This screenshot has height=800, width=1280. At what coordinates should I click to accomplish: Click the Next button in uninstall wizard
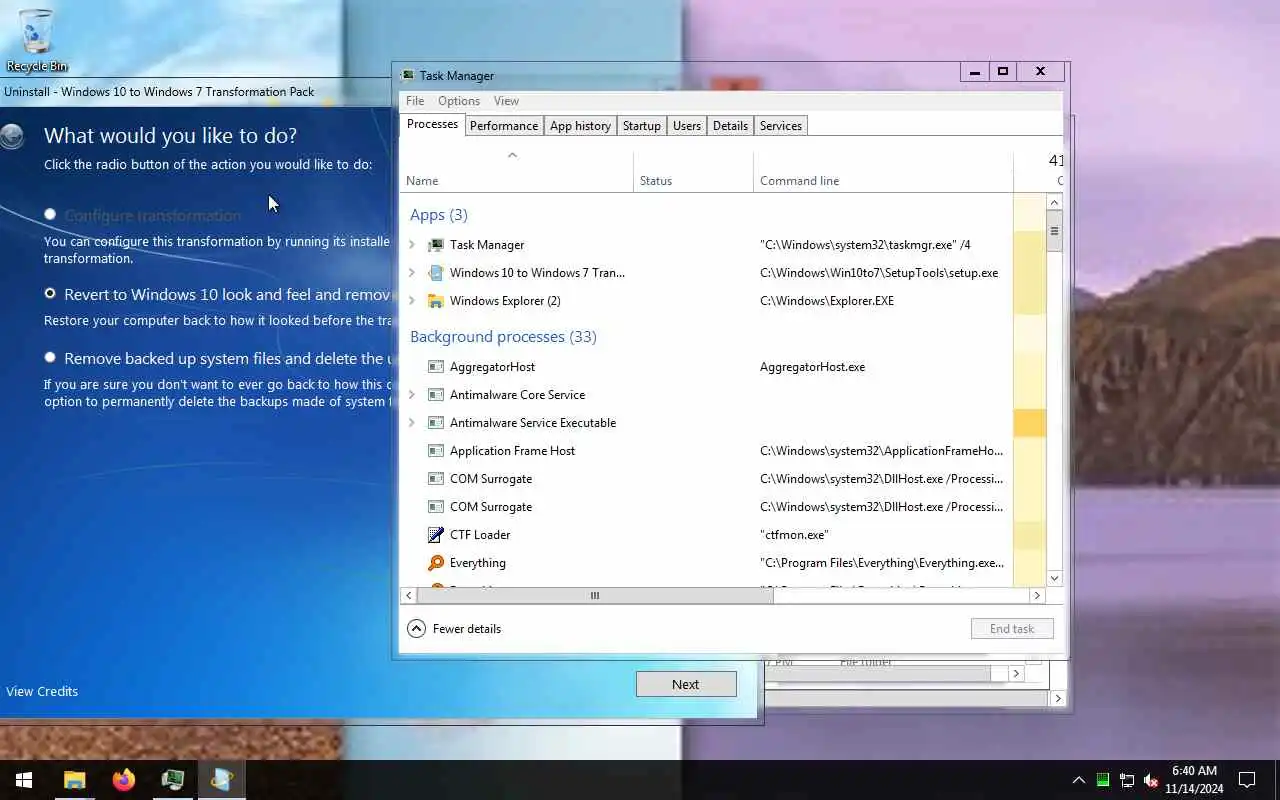tap(686, 684)
